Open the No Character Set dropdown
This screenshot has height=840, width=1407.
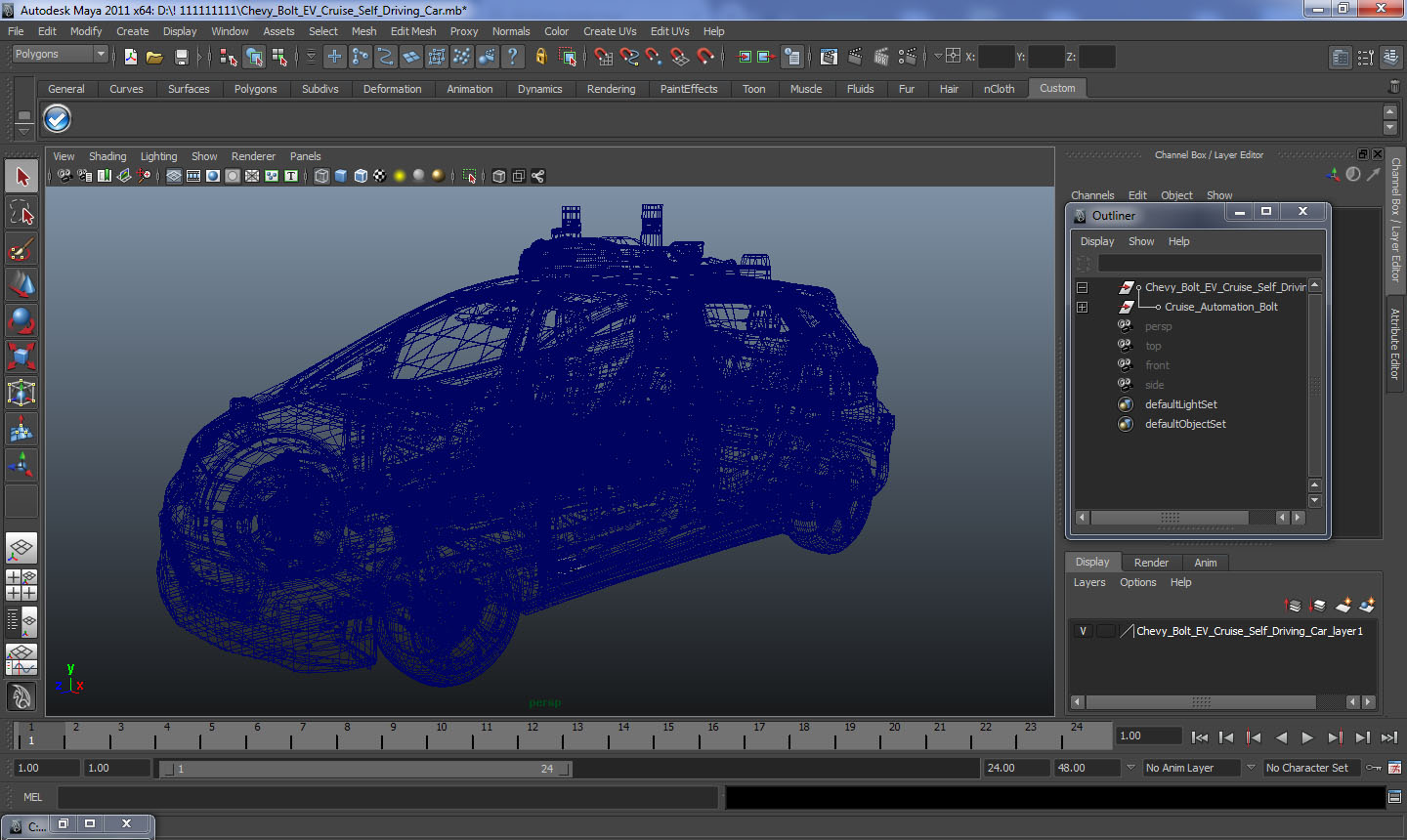[x=1312, y=768]
